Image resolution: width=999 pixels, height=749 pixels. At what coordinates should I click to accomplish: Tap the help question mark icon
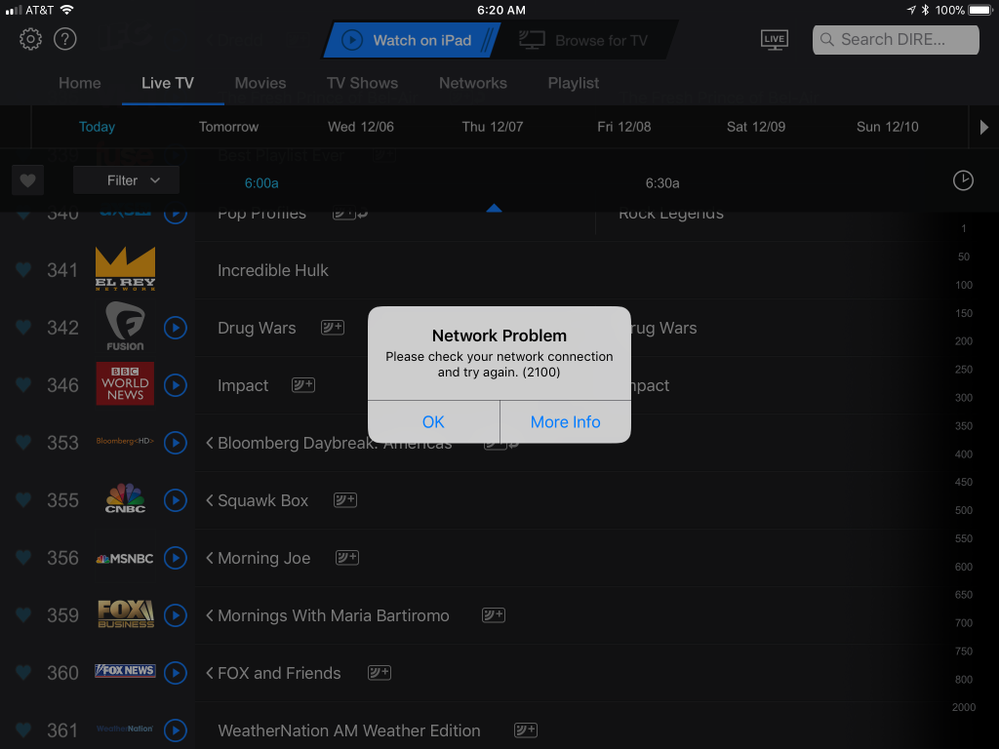pos(65,40)
